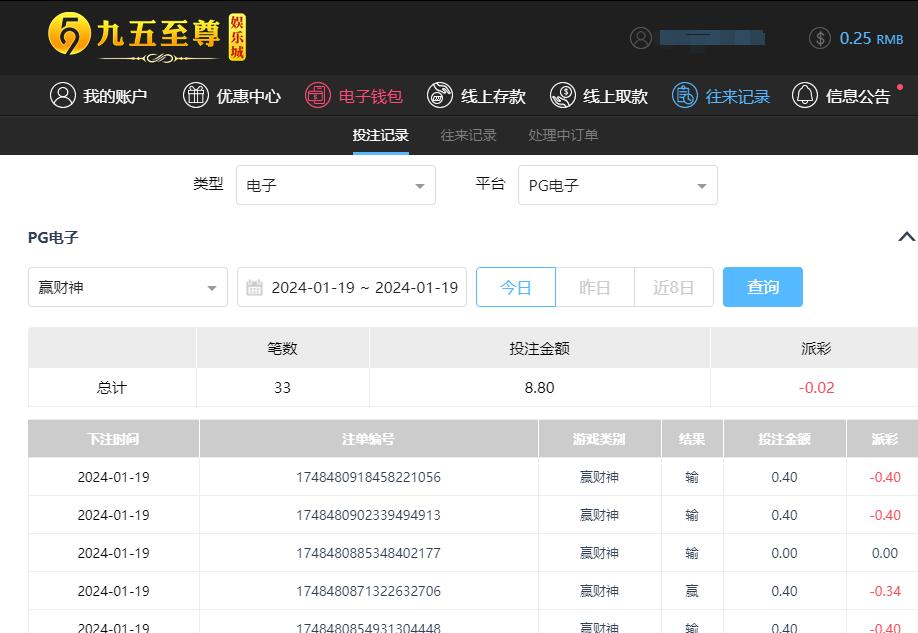
Task: Switch to the 处理中订单 tab
Action: click(563, 135)
